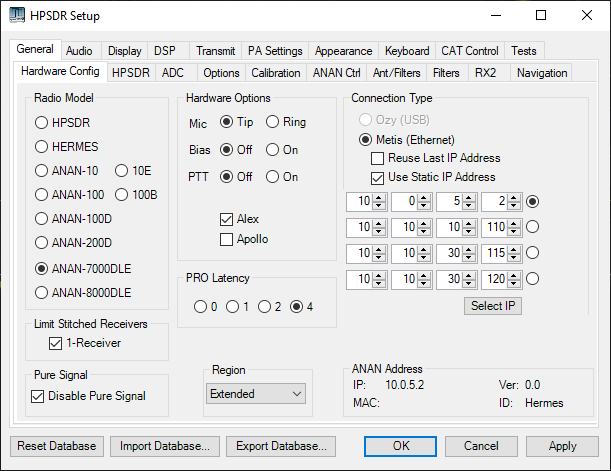The image size is (611, 471).
Task: Open the Keyboard tab
Action: coord(407,51)
